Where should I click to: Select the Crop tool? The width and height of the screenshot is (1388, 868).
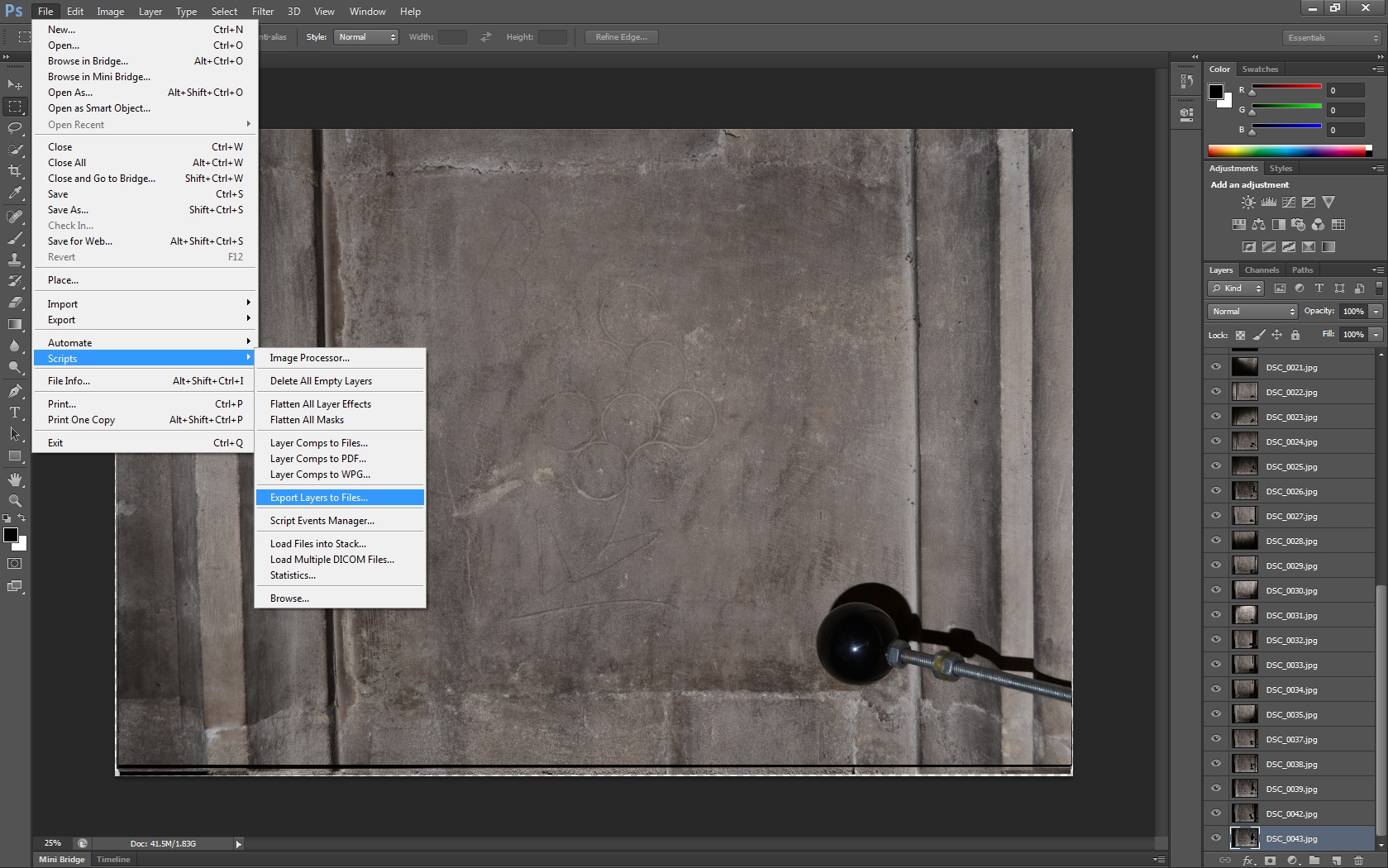click(15, 171)
